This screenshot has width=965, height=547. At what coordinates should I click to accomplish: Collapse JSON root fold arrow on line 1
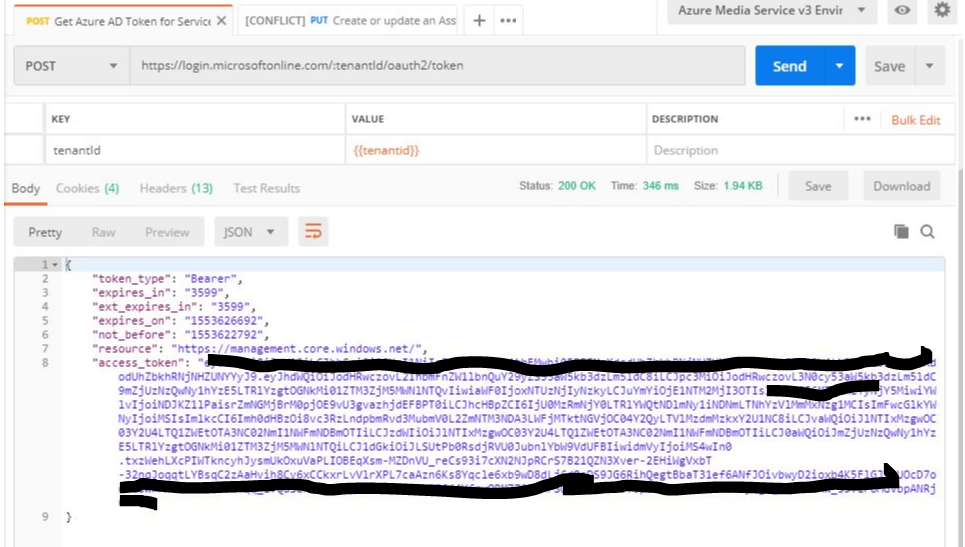[55, 265]
